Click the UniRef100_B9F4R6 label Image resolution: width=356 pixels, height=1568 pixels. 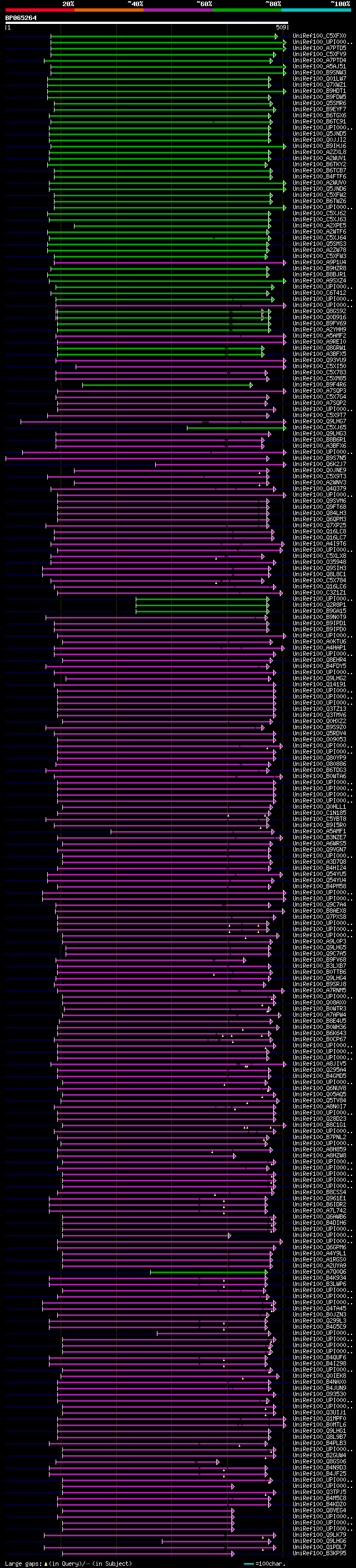pos(319,385)
